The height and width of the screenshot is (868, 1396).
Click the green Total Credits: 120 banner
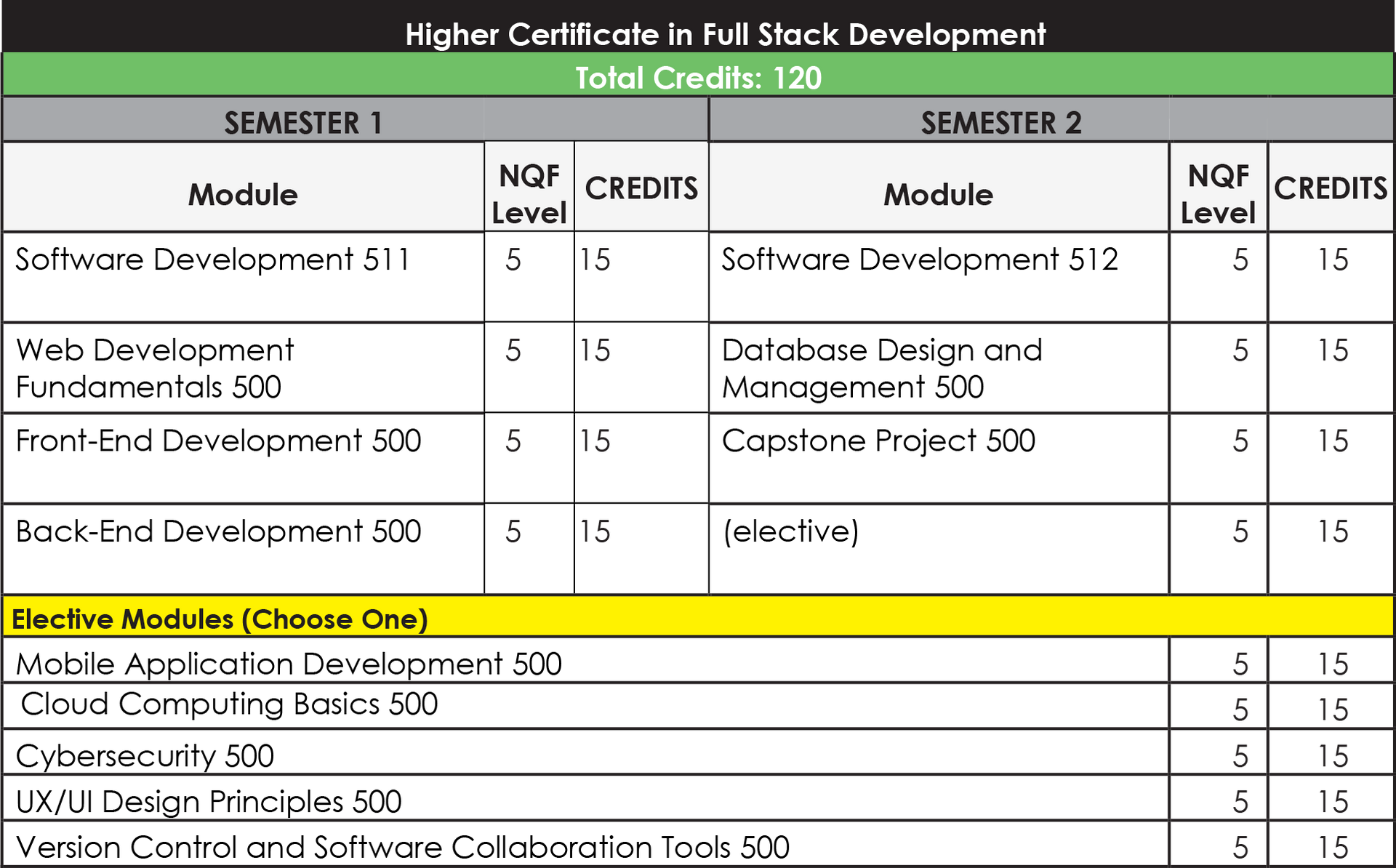tap(698, 77)
